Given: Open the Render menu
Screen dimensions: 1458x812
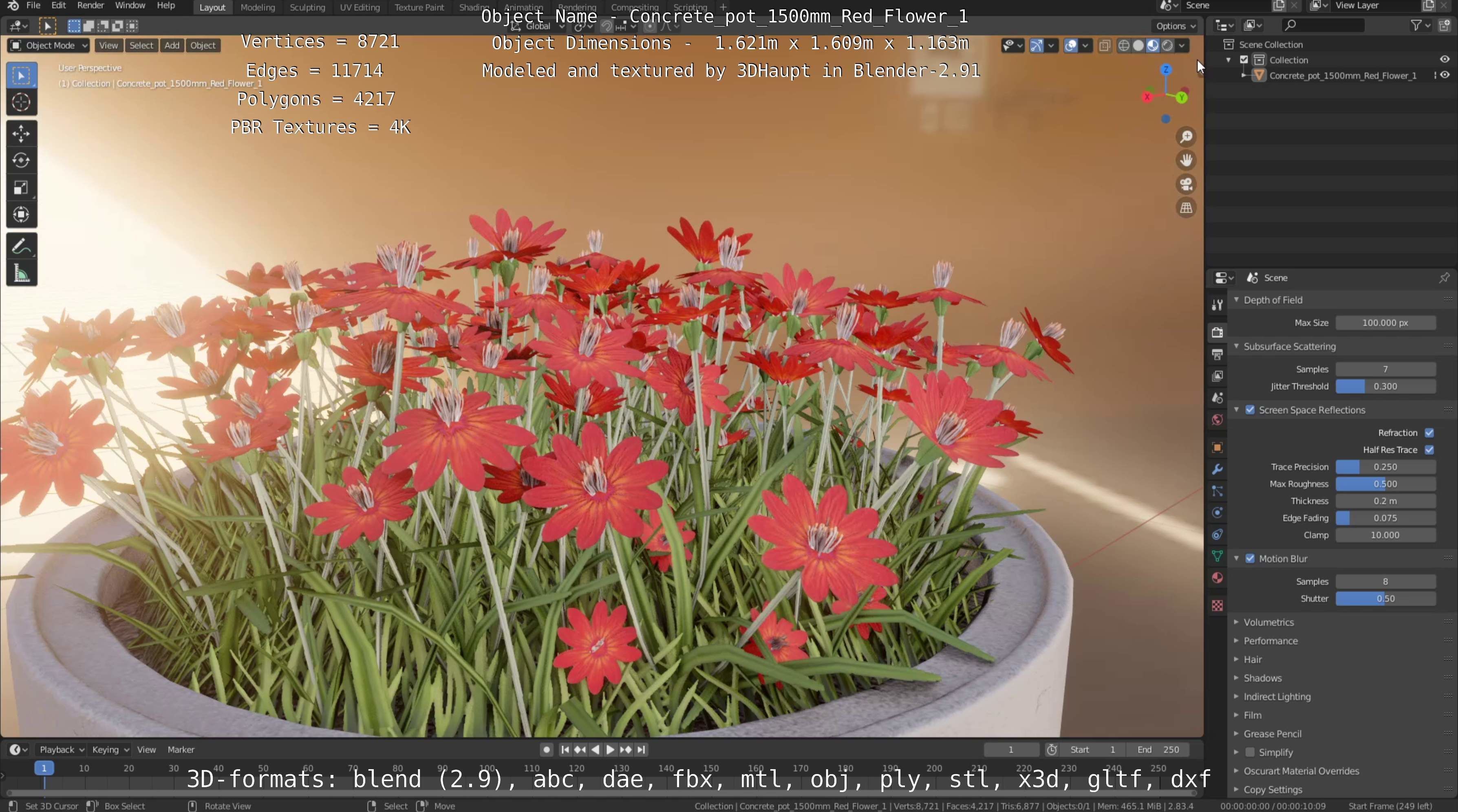Looking at the screenshot, I should (90, 6).
